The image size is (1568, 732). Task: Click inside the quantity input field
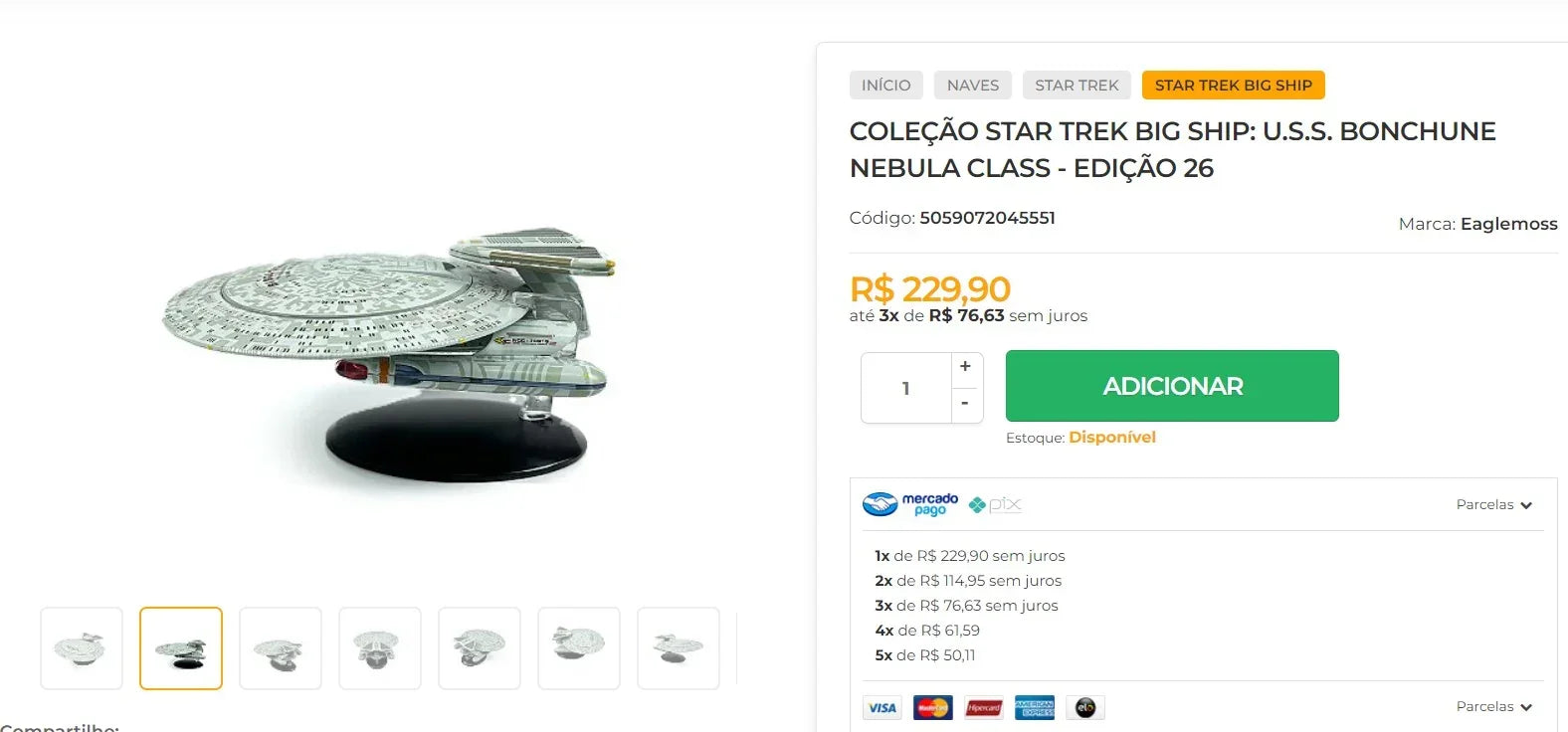pos(905,388)
